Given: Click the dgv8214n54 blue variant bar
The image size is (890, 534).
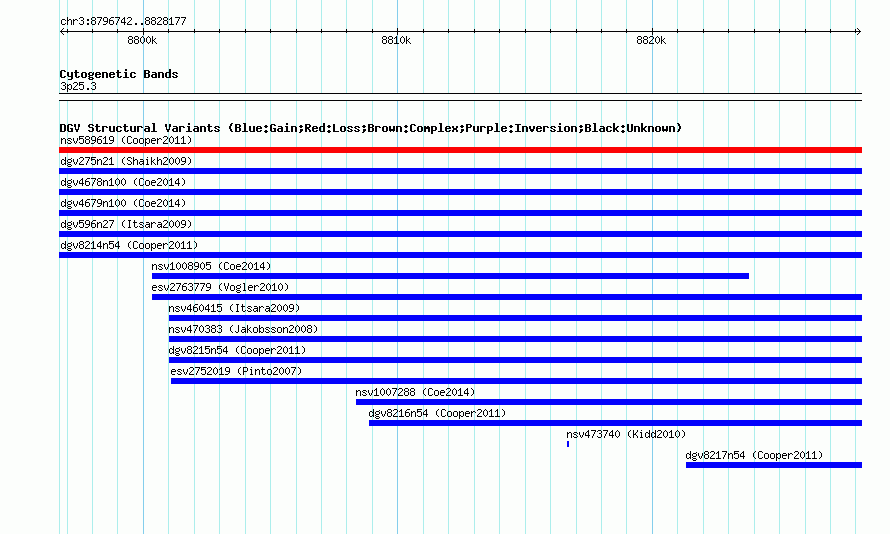Looking at the screenshot, I should point(460,255).
